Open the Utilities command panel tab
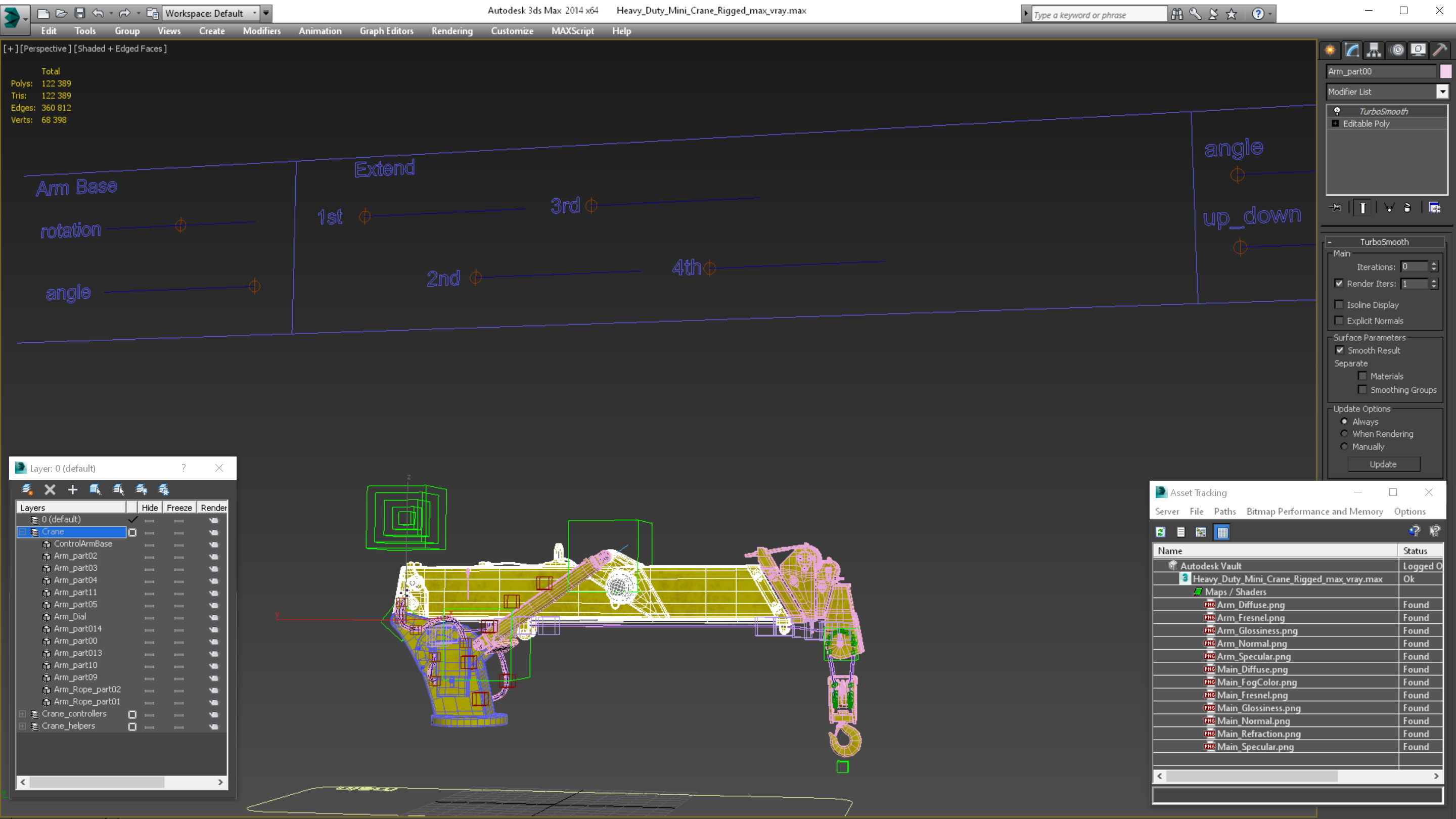 [1440, 50]
